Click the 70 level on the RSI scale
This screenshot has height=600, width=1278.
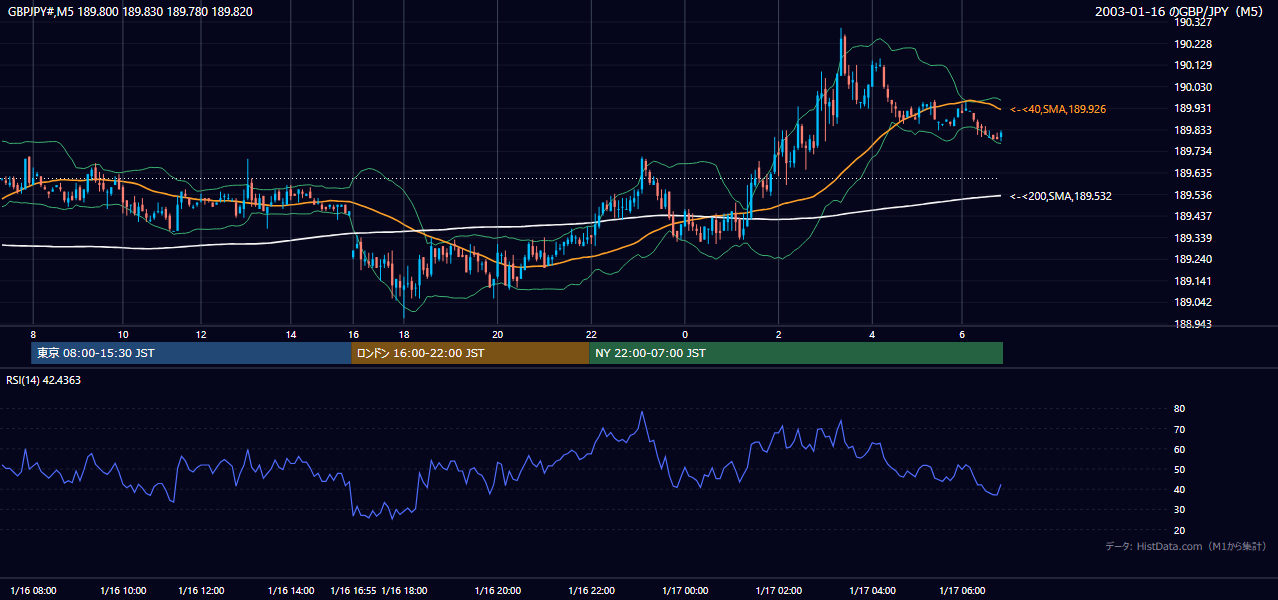1179,429
